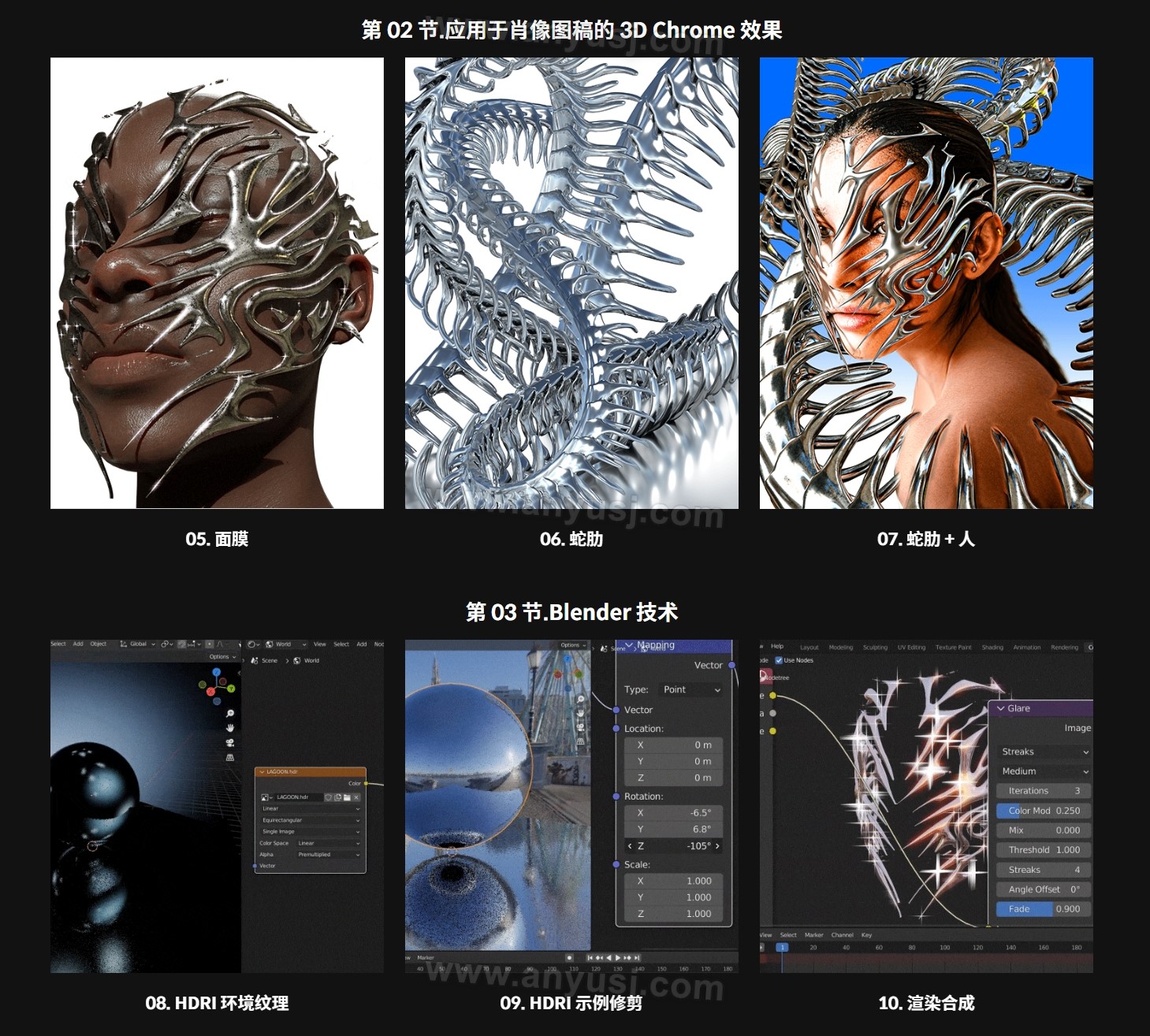This screenshot has height=1036, width=1150.
Task: Click the zoom magnifier icon in lesson 08 viewport
Action: coord(230,713)
